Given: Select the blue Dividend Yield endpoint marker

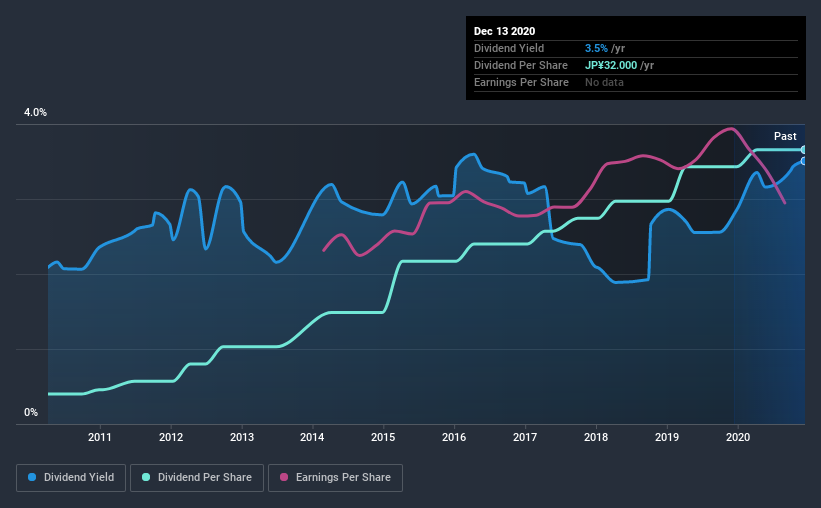Looking at the screenshot, I should point(804,161).
